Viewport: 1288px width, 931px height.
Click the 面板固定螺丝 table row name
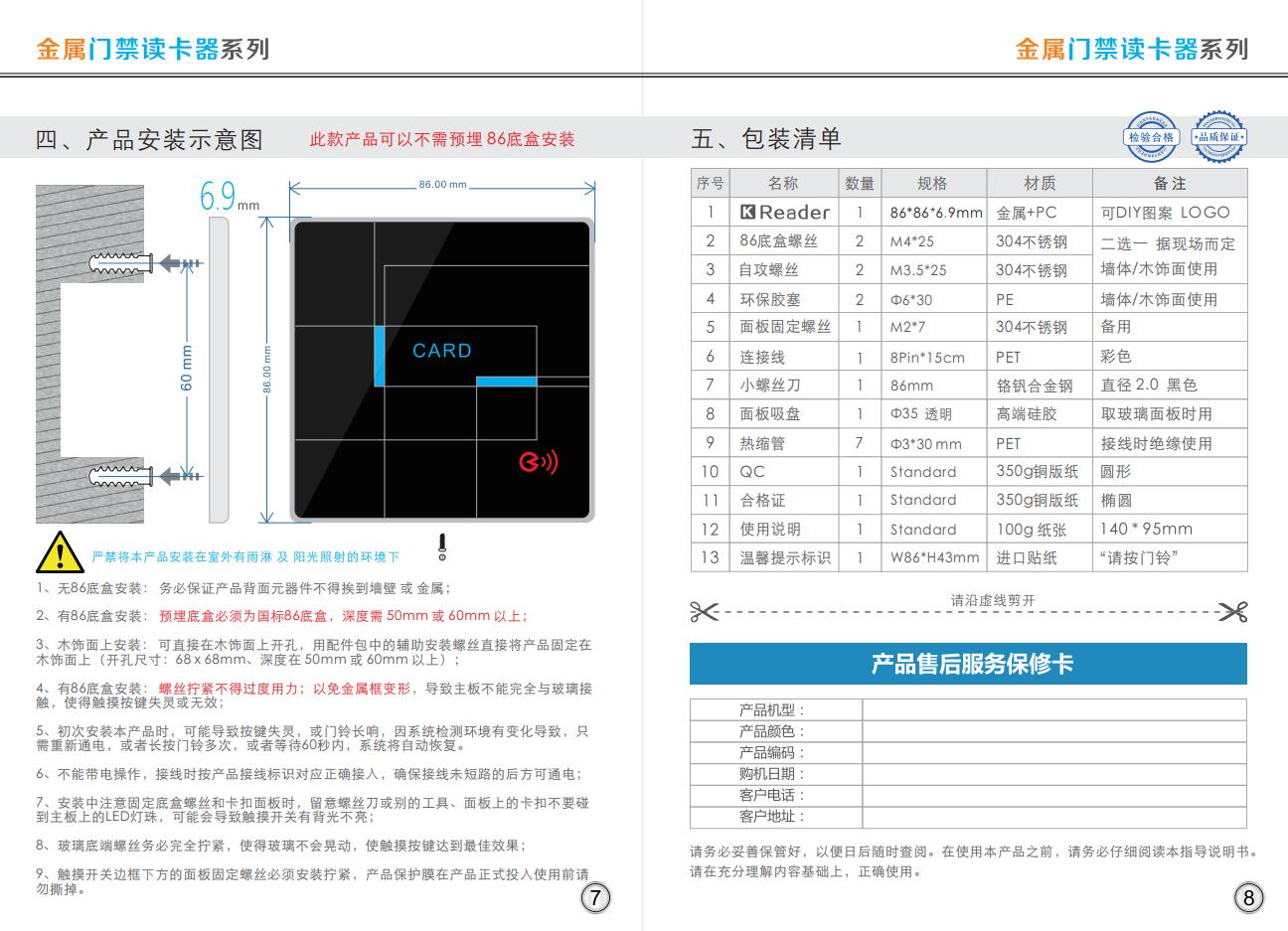785,326
